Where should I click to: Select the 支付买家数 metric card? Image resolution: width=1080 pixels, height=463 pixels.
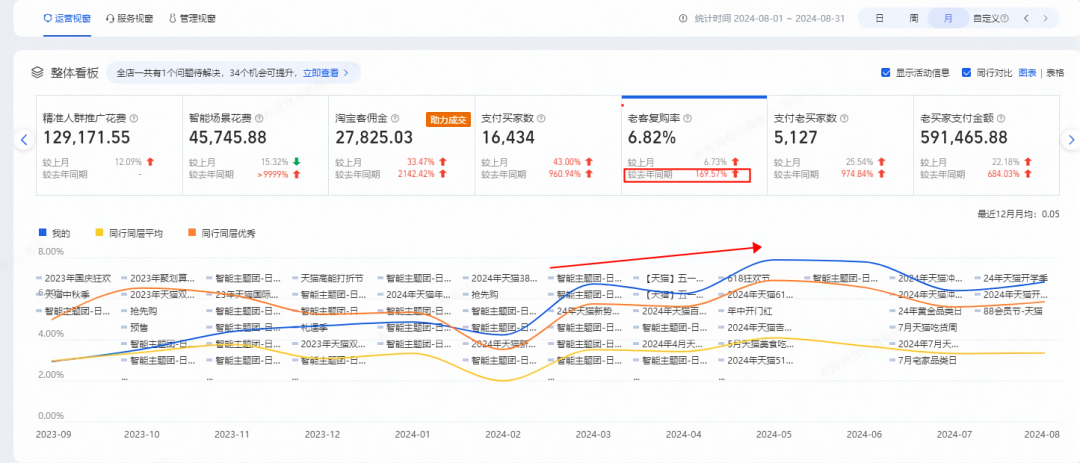(x=547, y=145)
